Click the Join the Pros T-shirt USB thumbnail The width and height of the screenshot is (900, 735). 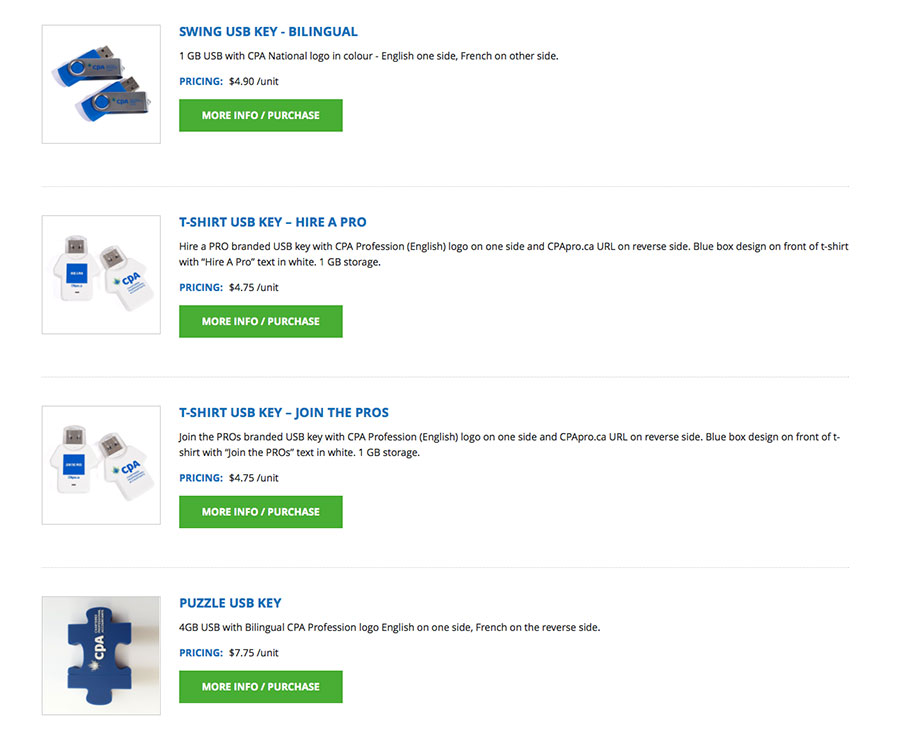coord(101,465)
